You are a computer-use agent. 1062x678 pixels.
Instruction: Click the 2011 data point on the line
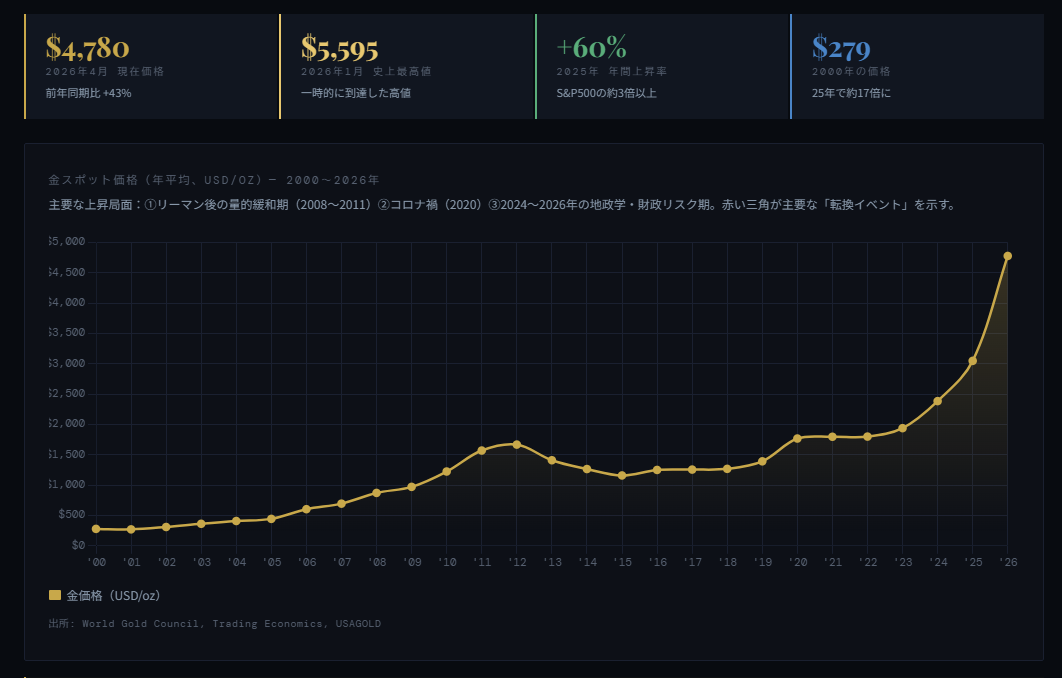click(481, 450)
